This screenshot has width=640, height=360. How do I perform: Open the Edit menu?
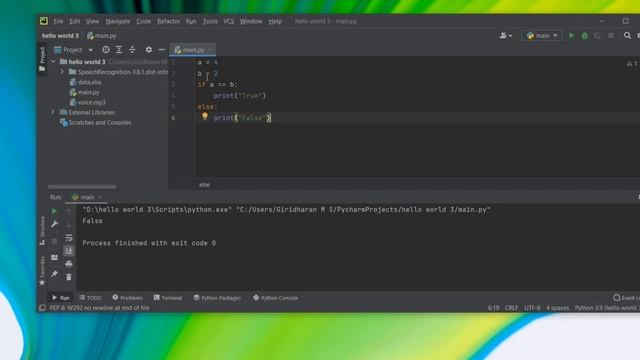(75, 21)
